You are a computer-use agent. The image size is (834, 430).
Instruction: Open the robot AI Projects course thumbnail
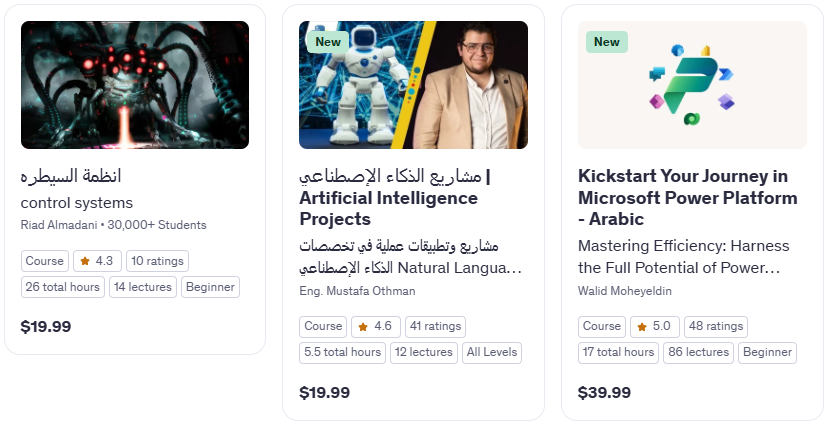(413, 85)
